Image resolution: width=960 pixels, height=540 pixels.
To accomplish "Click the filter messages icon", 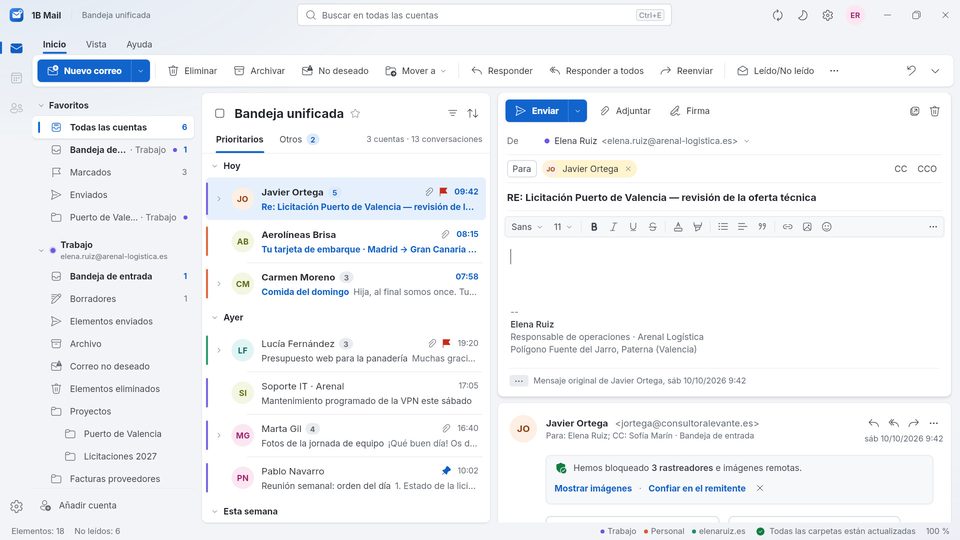I will tap(452, 113).
